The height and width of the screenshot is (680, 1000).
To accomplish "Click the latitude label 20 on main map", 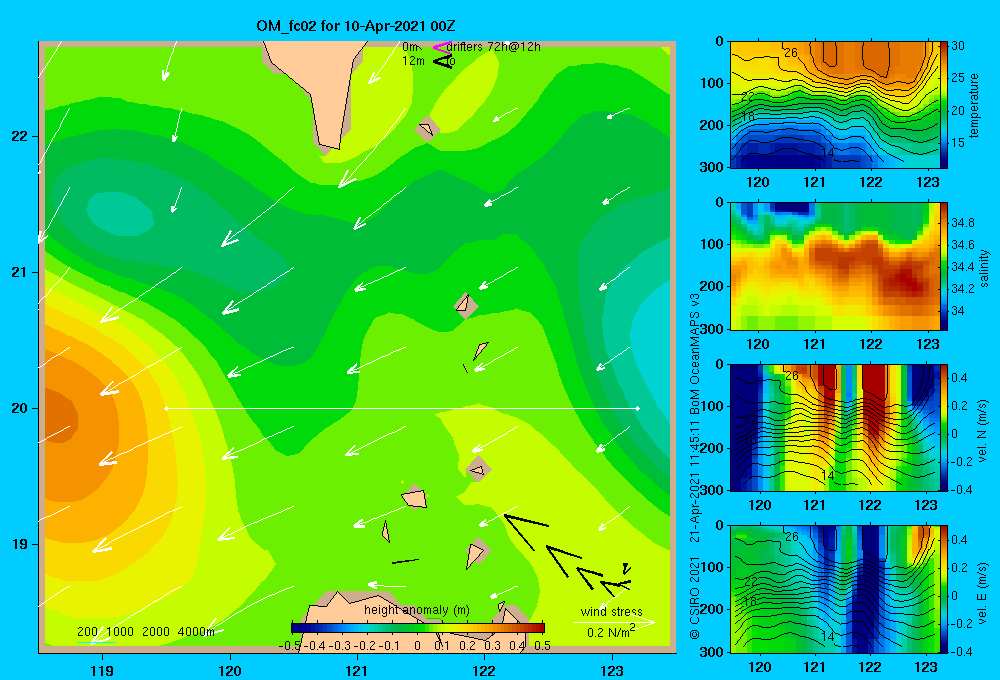I will (20, 408).
